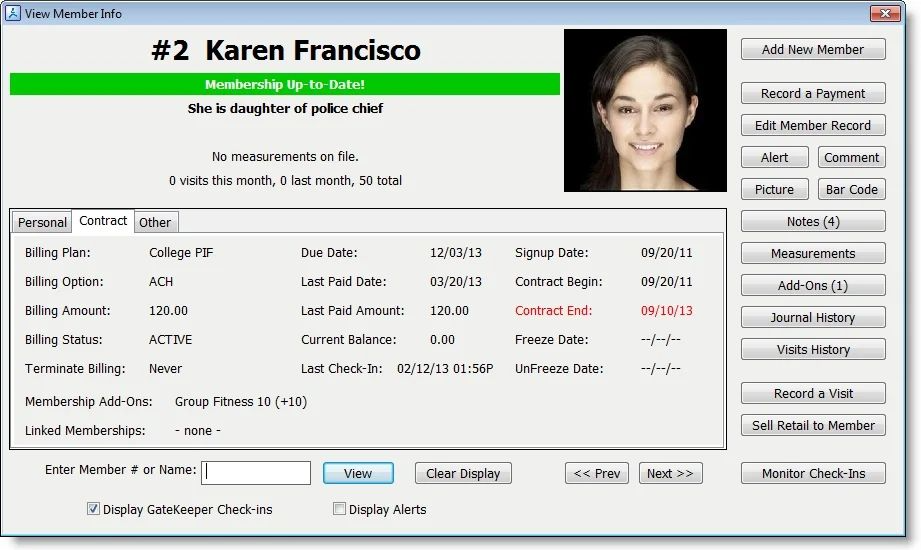Click Terminate Billing value 'Never'

165,368
